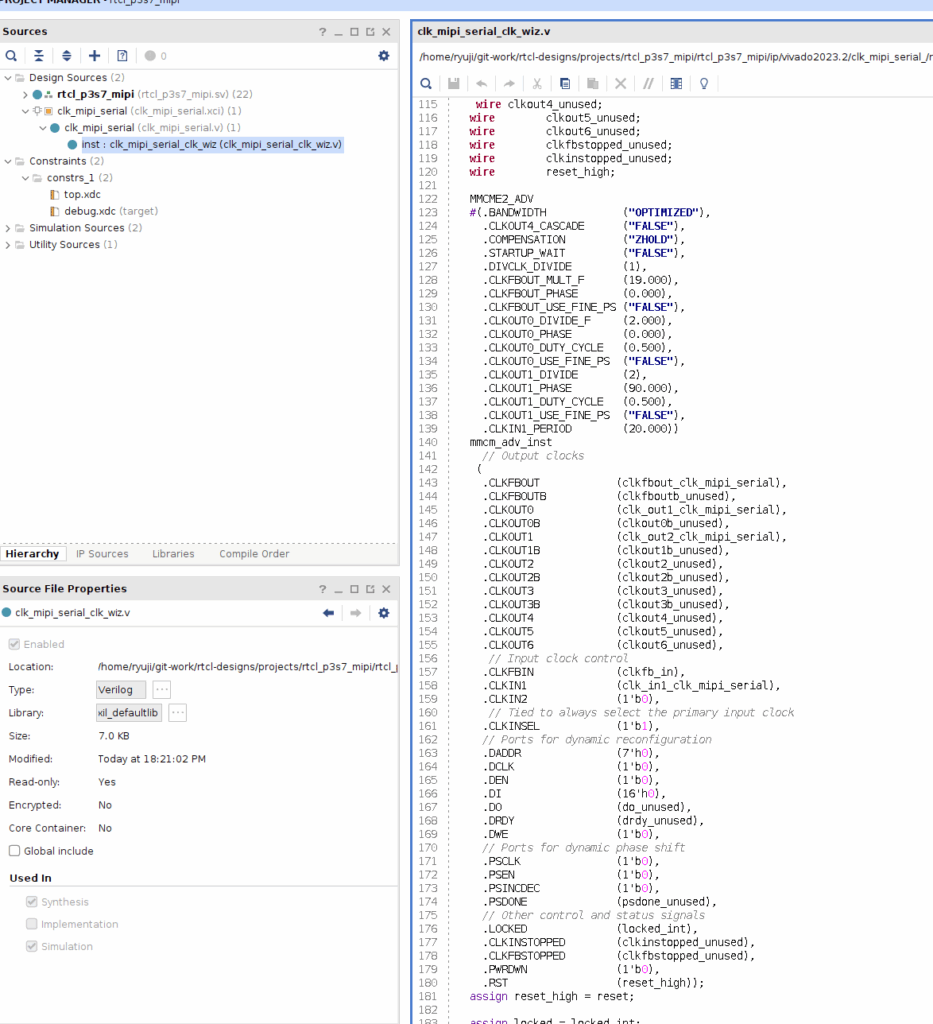933x1024 pixels.
Task: Expand the Simulation Sources folder
Action: [9, 228]
